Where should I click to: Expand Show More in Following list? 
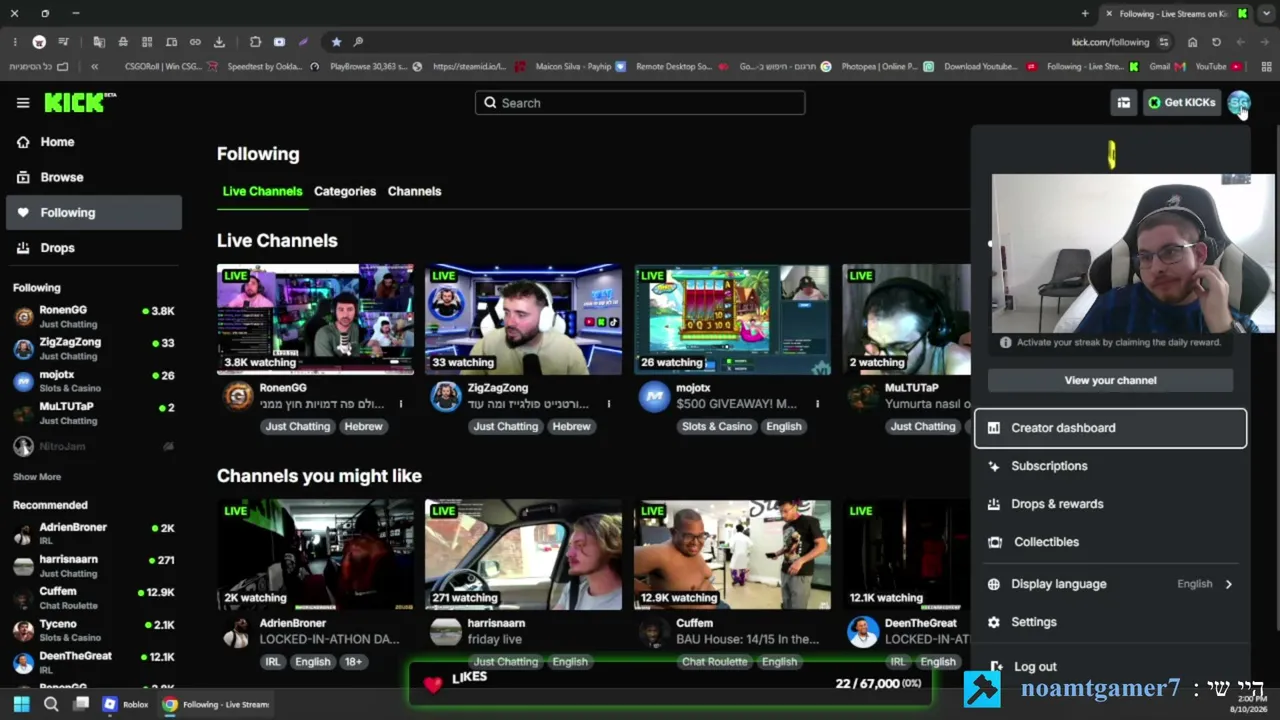[x=37, y=477]
